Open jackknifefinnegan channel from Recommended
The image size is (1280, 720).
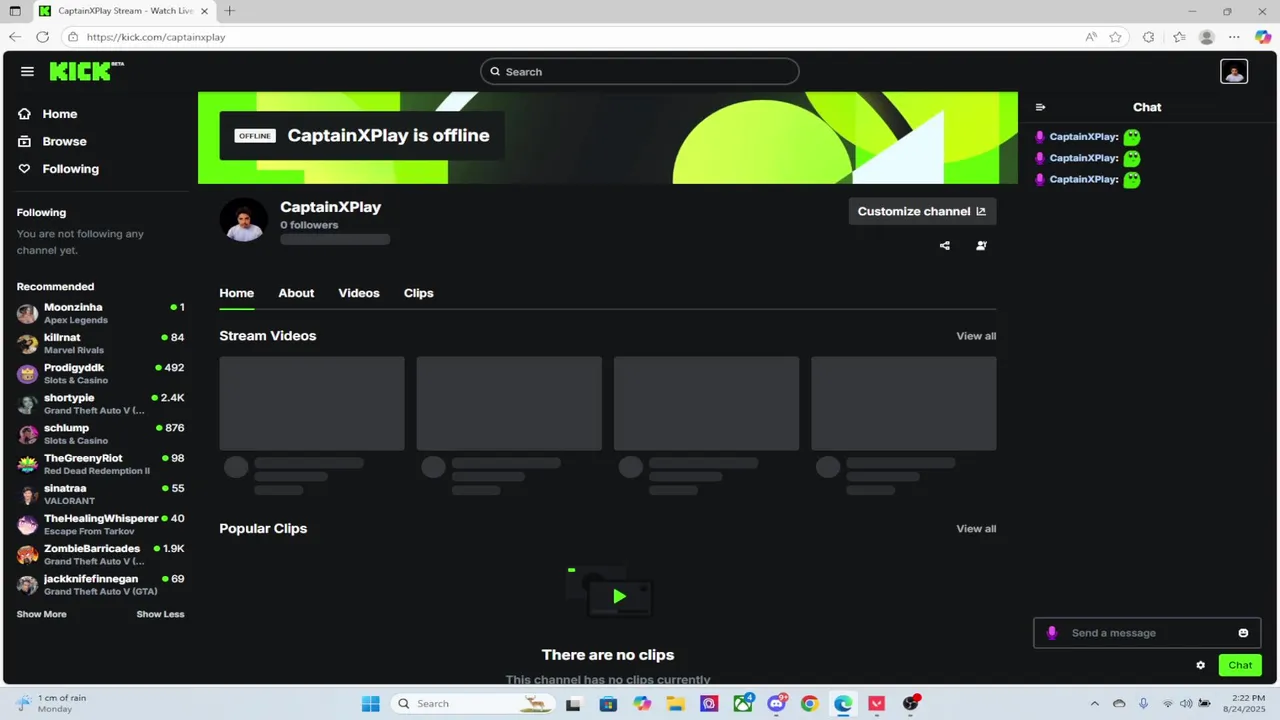(100, 584)
